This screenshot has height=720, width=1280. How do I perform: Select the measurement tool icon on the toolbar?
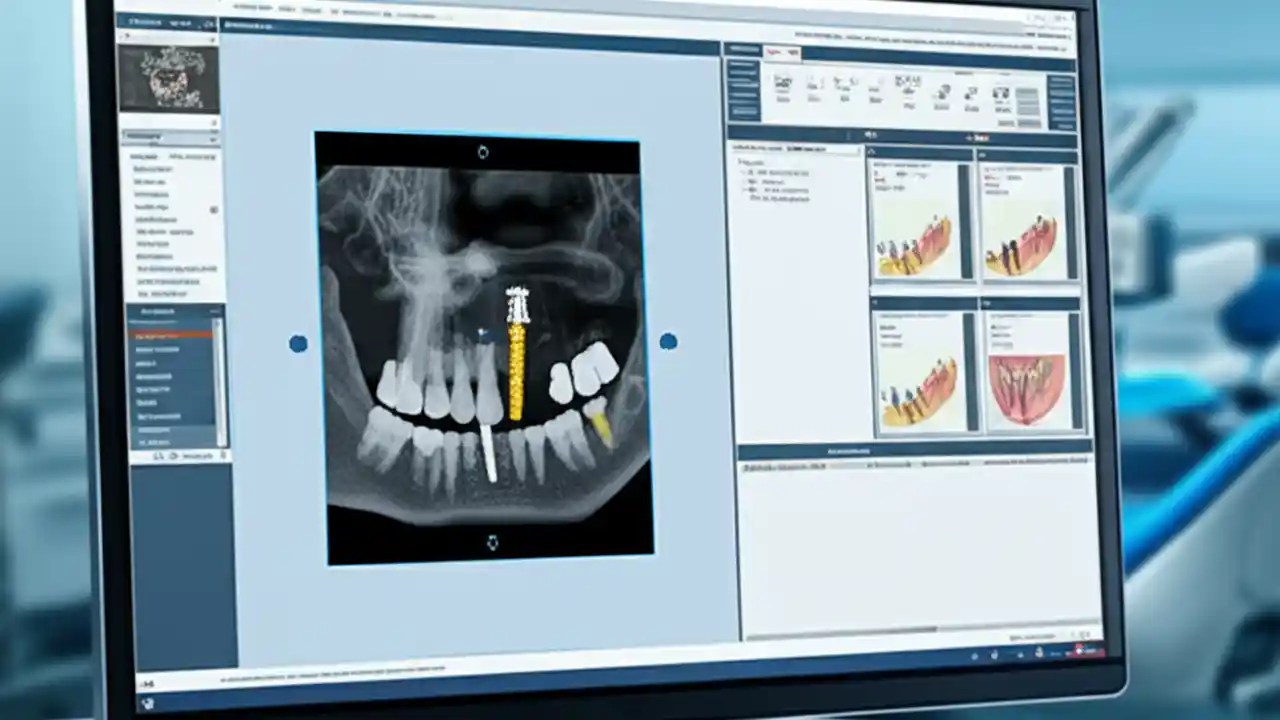pyautogui.click(x=845, y=90)
